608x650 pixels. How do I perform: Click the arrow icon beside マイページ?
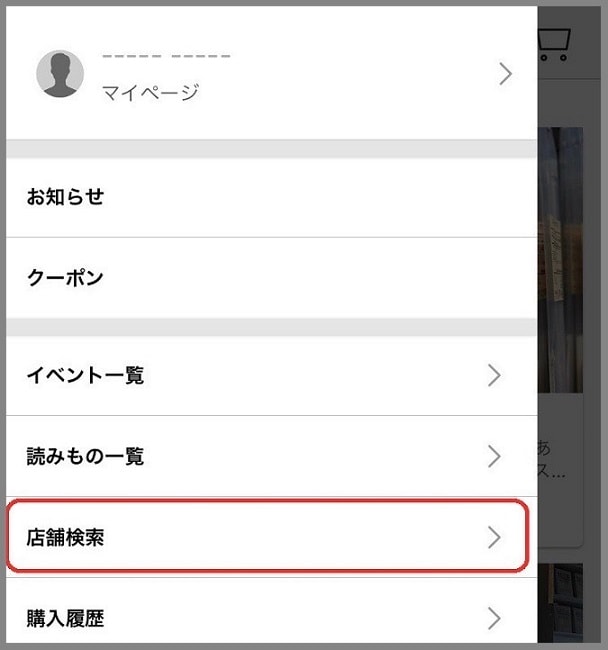click(505, 74)
